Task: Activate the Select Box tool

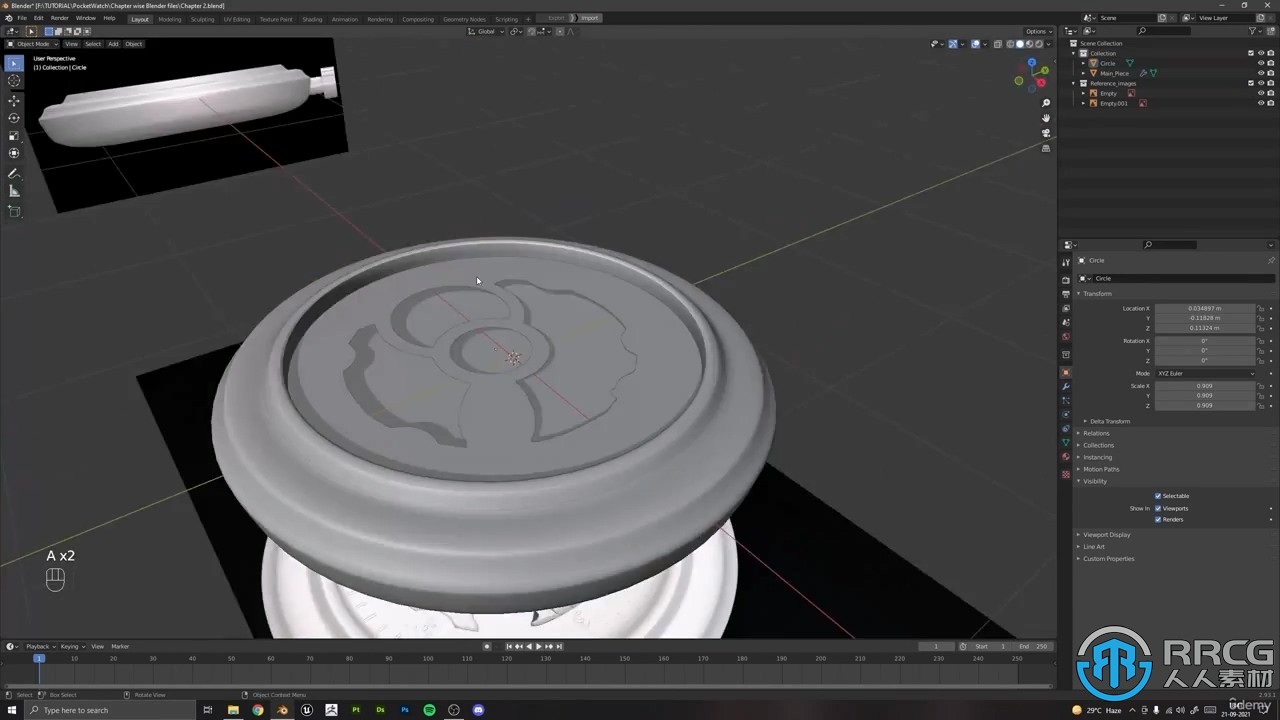Action: tap(14, 63)
